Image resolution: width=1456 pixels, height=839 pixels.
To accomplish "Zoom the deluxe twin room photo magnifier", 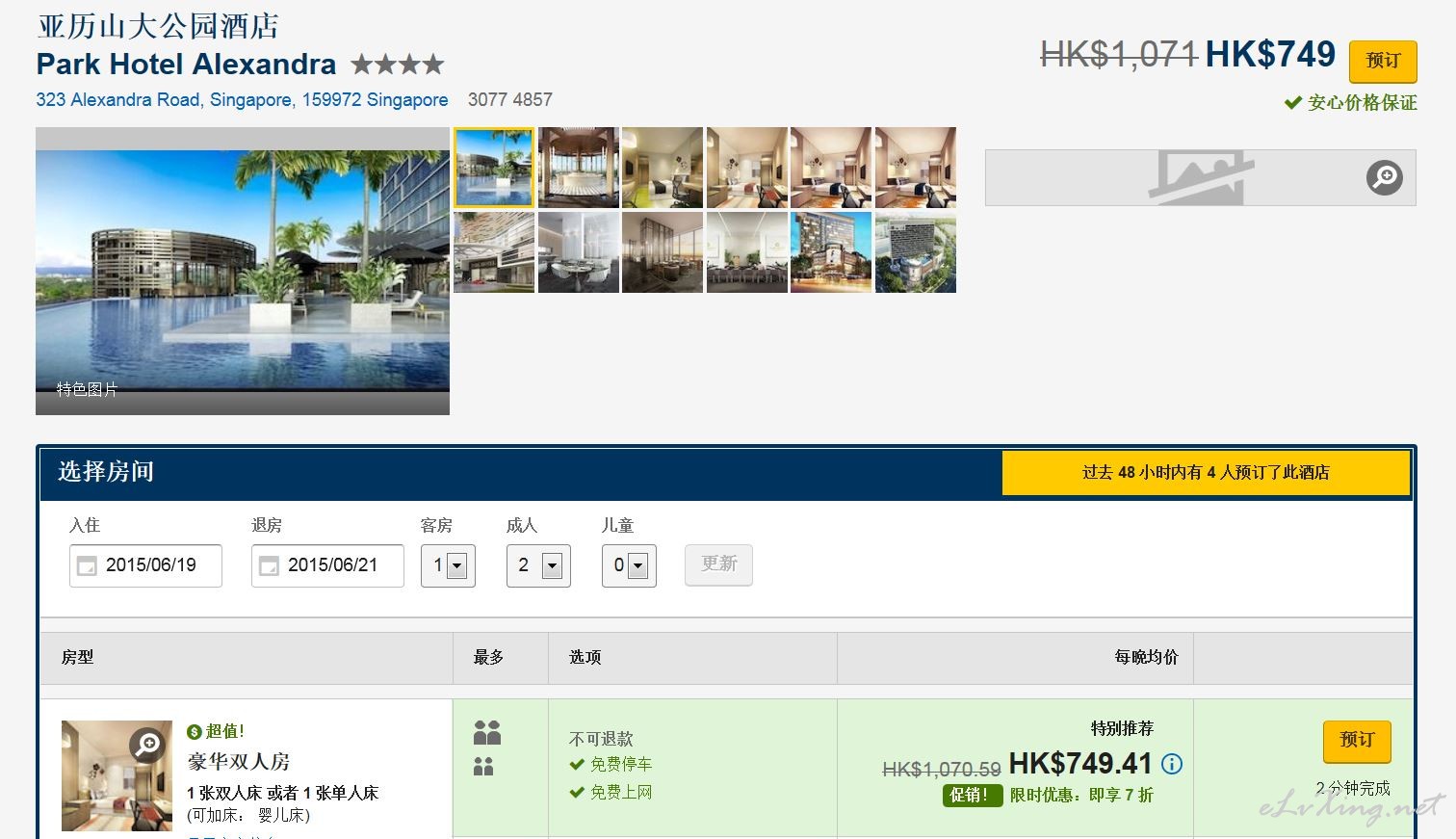I will click(147, 745).
